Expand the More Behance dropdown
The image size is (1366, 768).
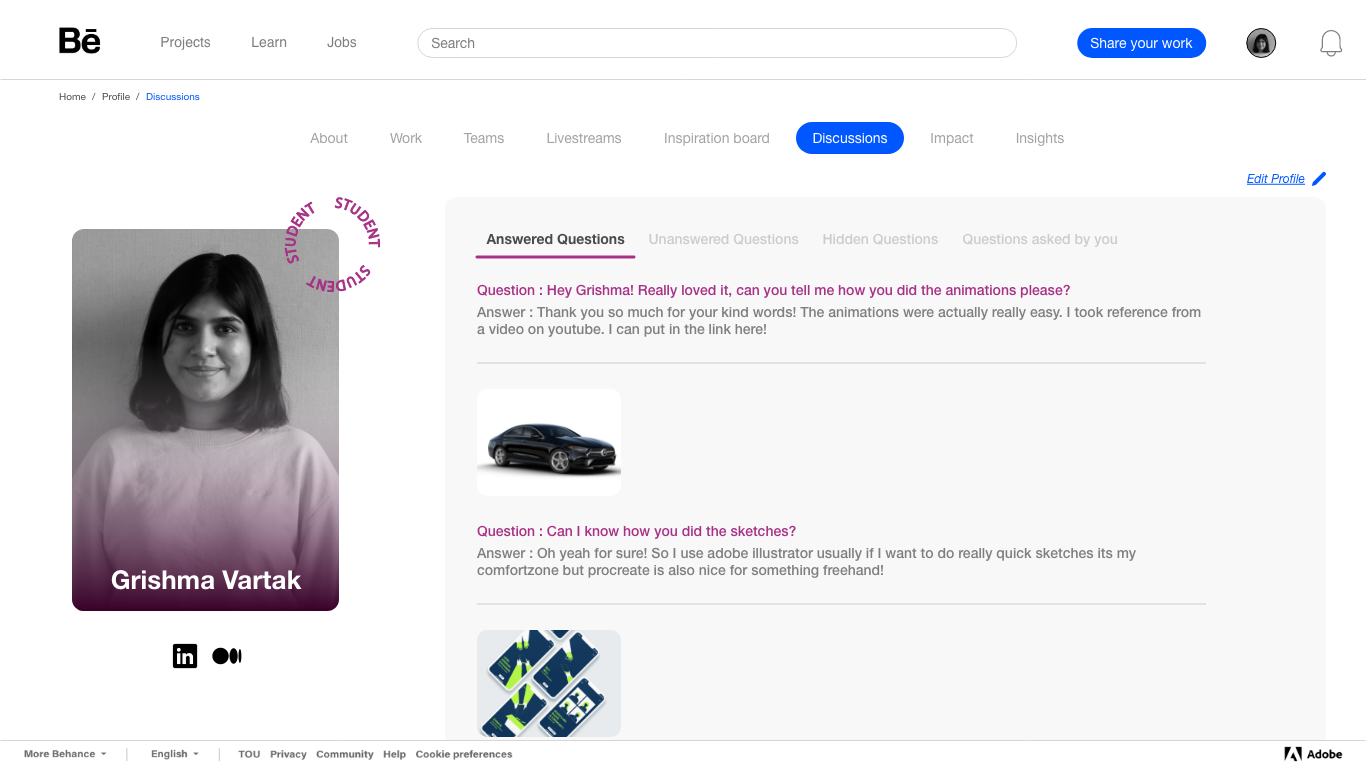[x=65, y=754]
